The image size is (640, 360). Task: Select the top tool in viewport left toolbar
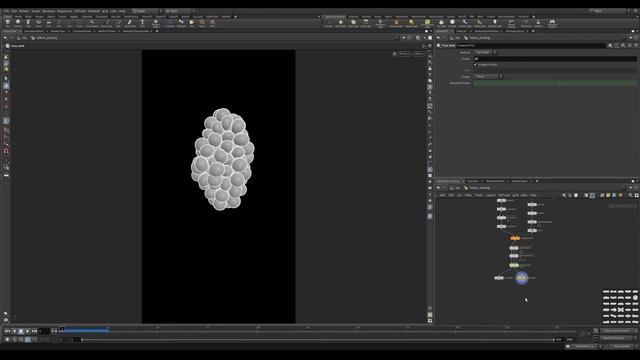coord(6,57)
